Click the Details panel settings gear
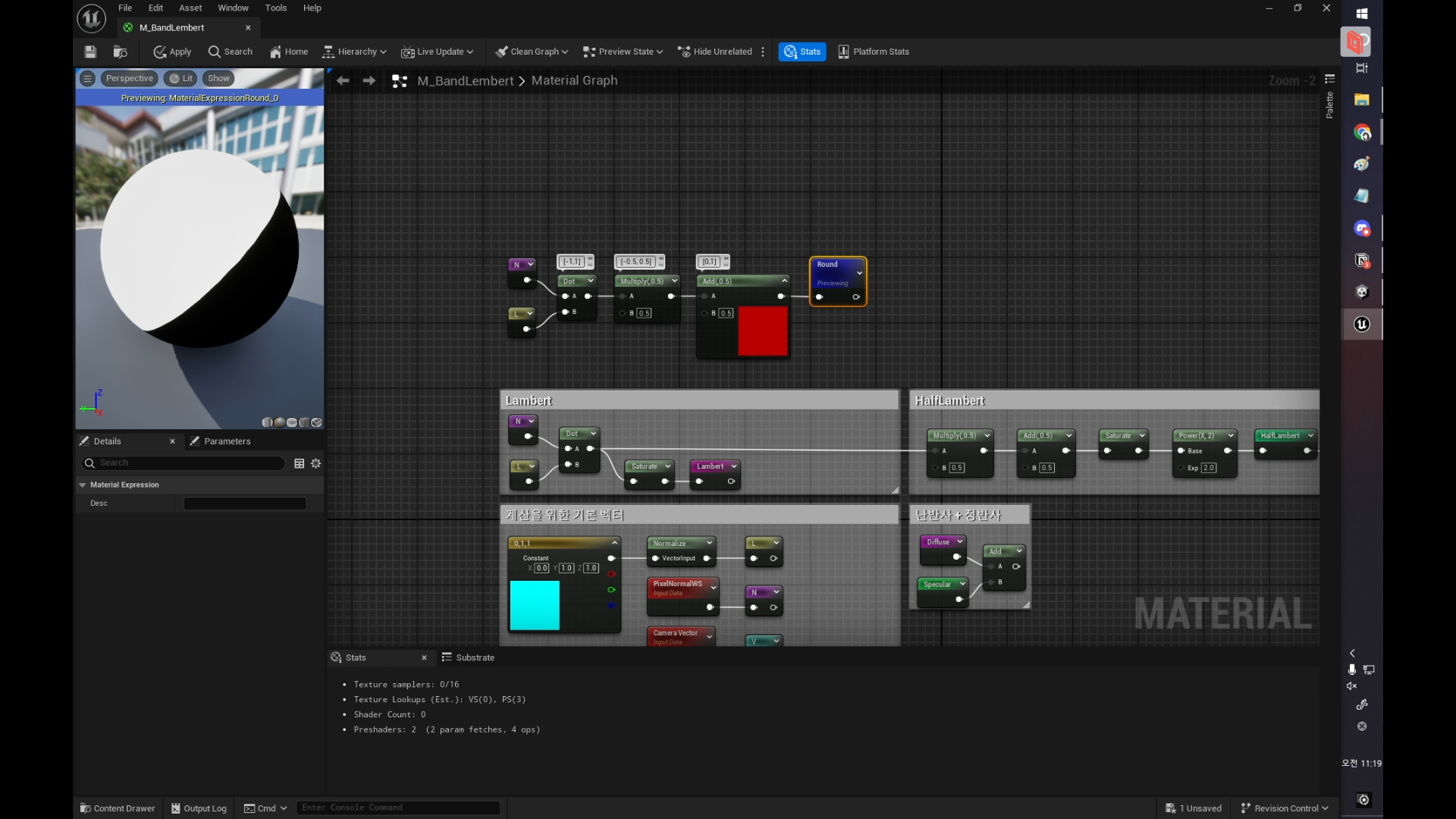 coord(316,463)
